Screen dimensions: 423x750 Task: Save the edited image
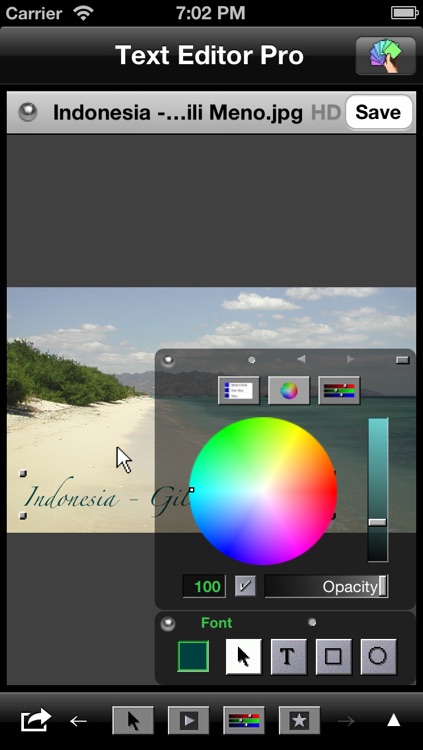(x=378, y=112)
